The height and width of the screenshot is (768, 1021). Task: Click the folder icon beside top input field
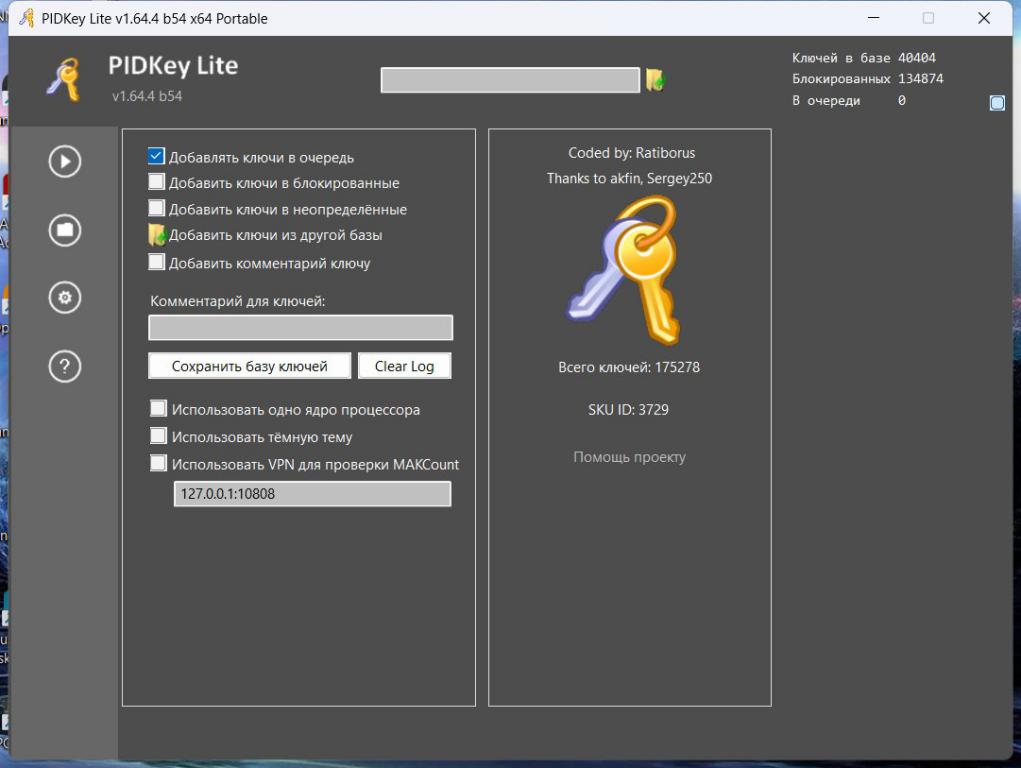coord(655,81)
